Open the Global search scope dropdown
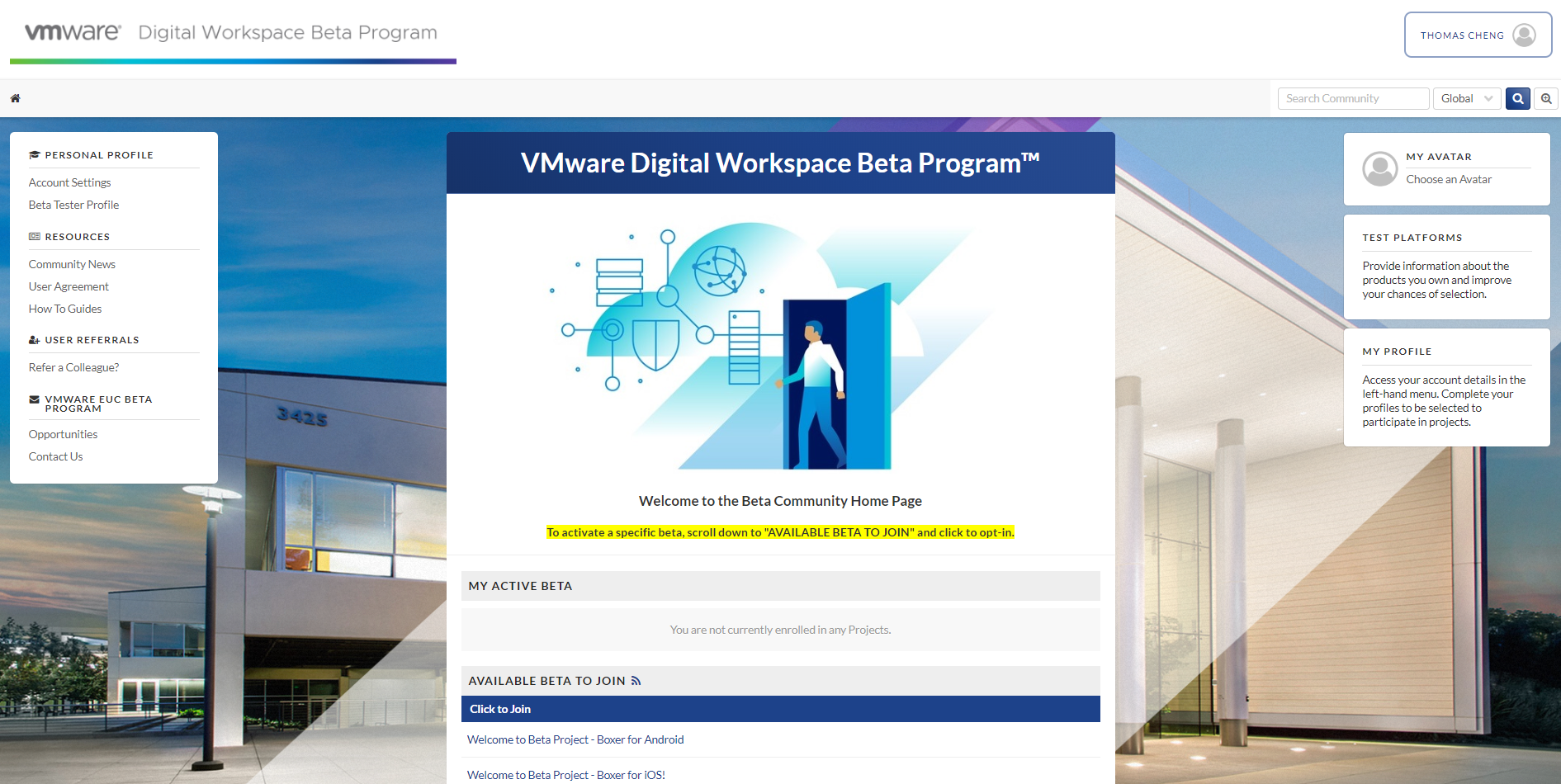The image size is (1561, 784). pos(1466,98)
